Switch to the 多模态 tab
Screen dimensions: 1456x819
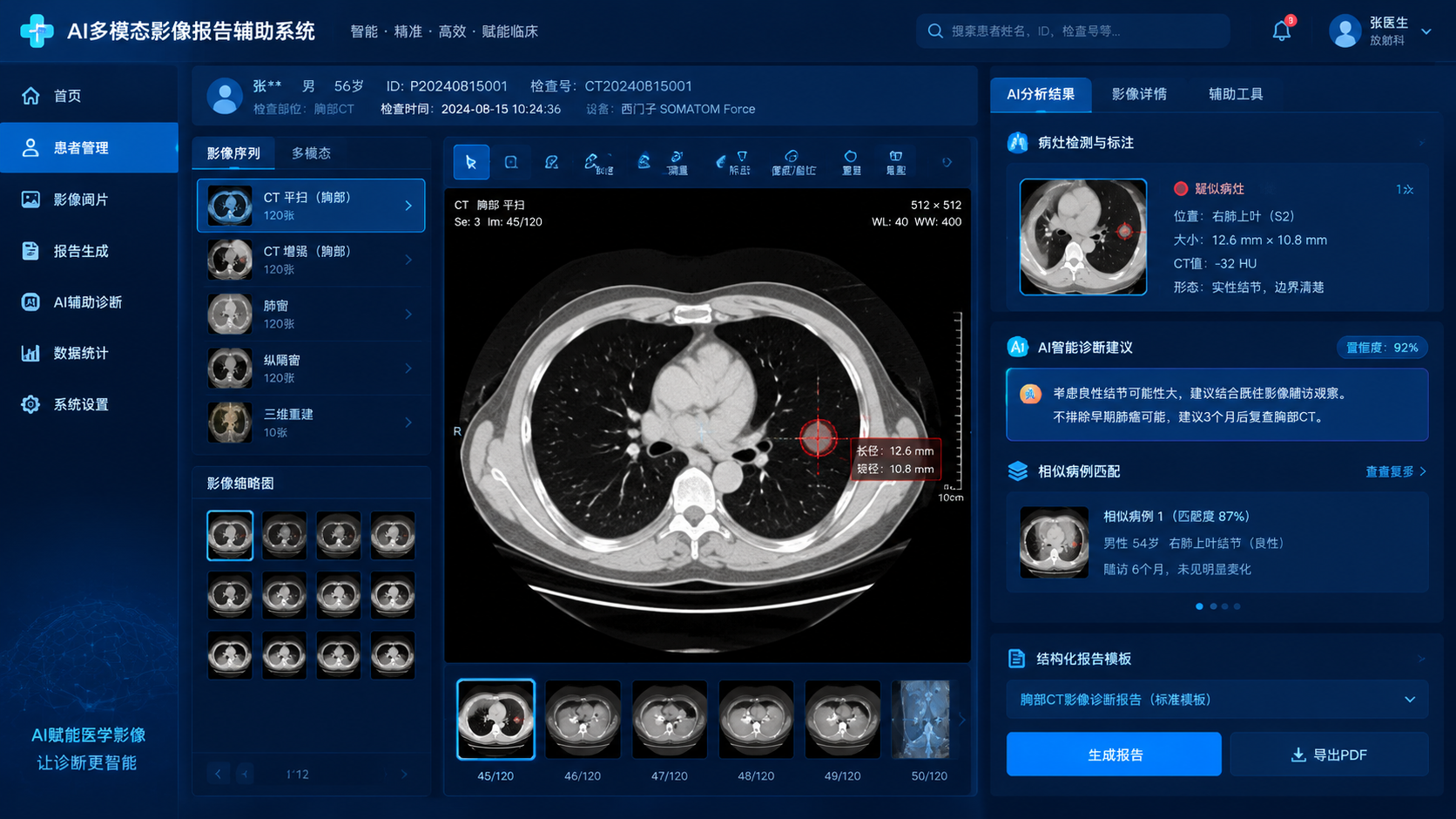311,153
